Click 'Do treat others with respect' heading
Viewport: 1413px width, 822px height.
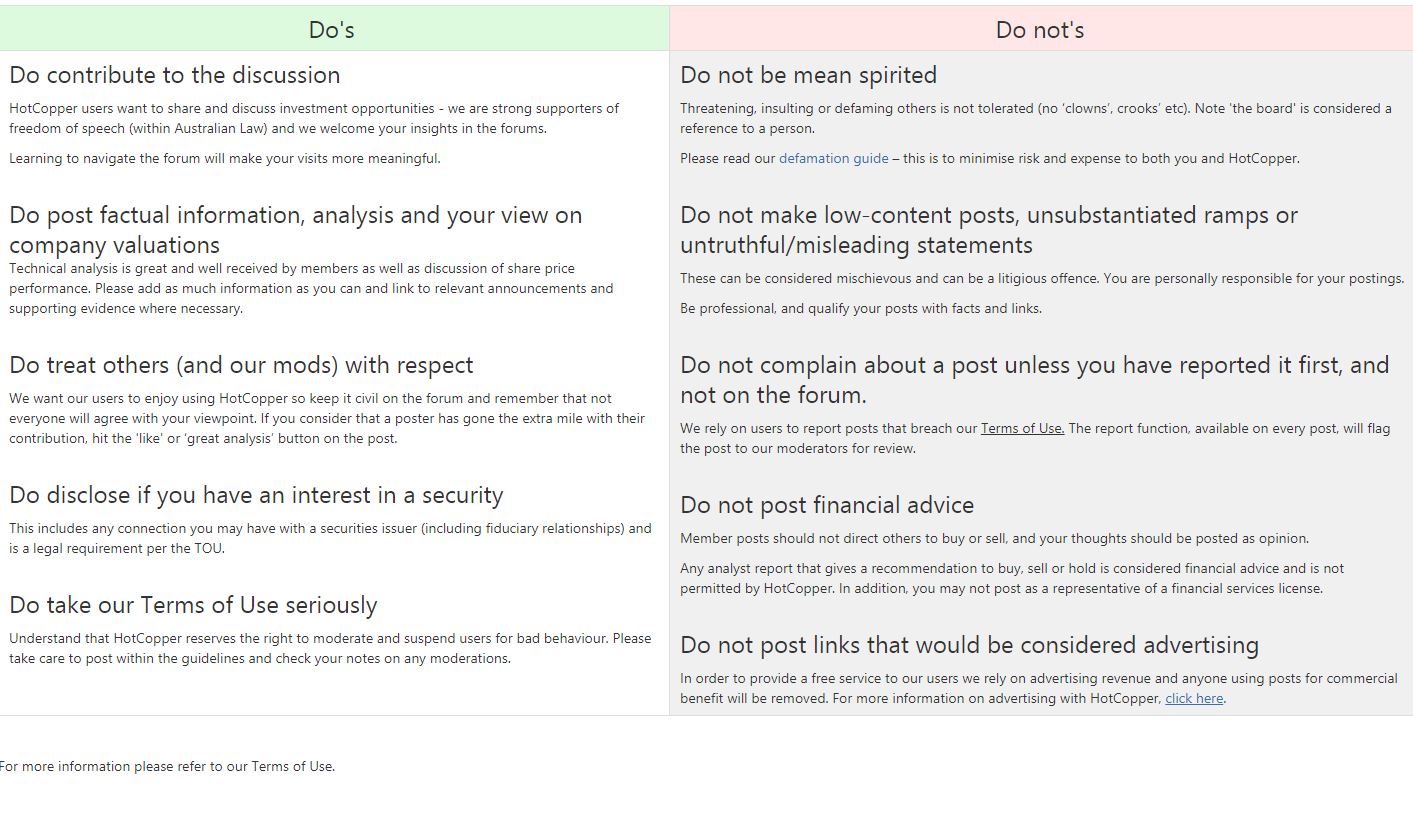[241, 365]
